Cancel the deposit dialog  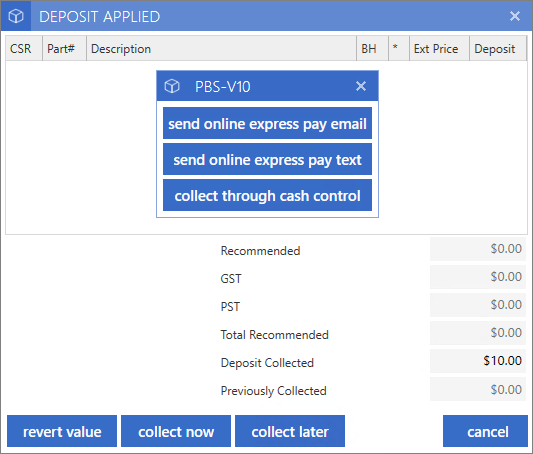485,431
